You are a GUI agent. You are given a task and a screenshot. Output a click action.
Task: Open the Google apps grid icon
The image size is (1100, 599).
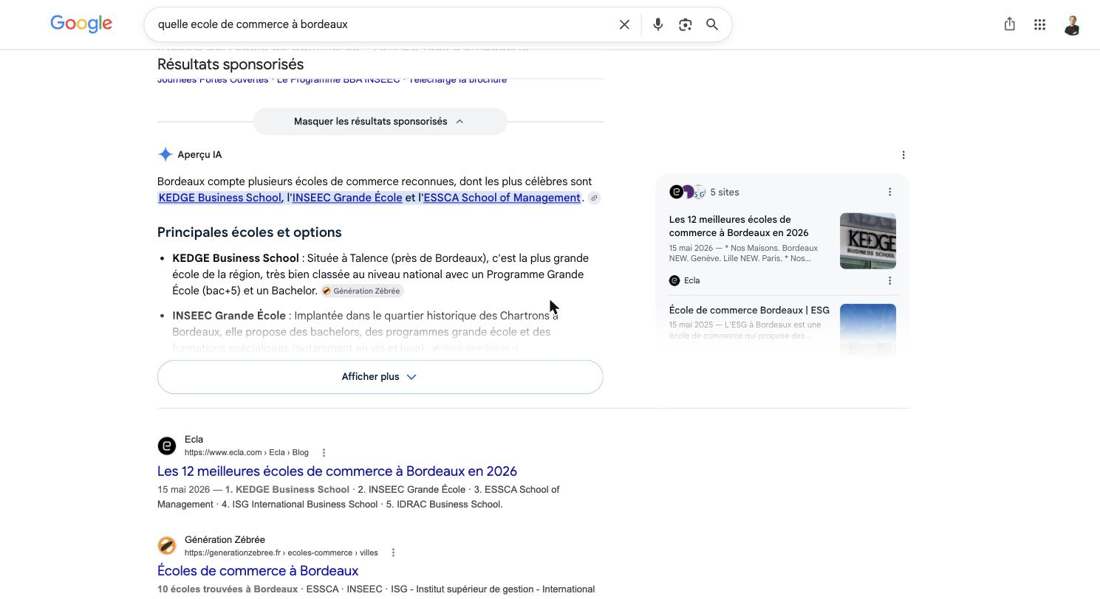pos(1040,25)
